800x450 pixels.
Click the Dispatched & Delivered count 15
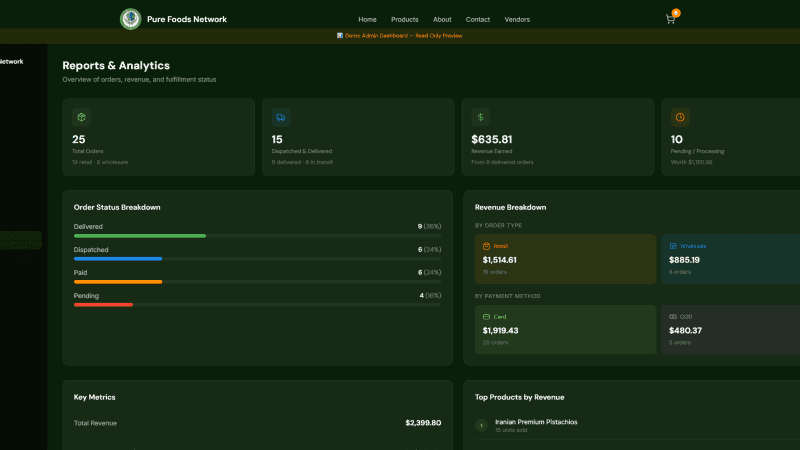click(x=277, y=139)
